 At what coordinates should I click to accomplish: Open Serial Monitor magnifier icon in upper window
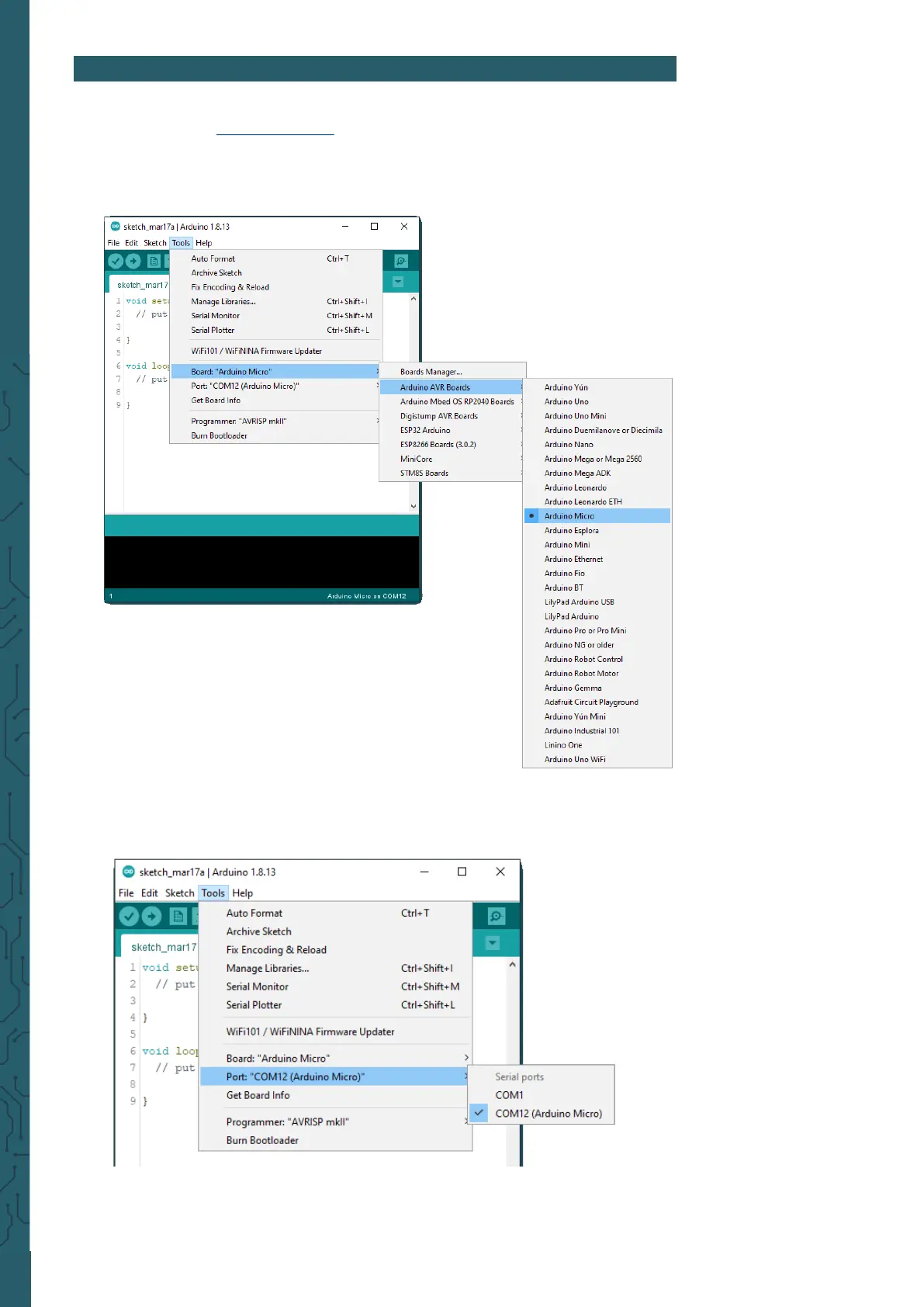pos(400,262)
